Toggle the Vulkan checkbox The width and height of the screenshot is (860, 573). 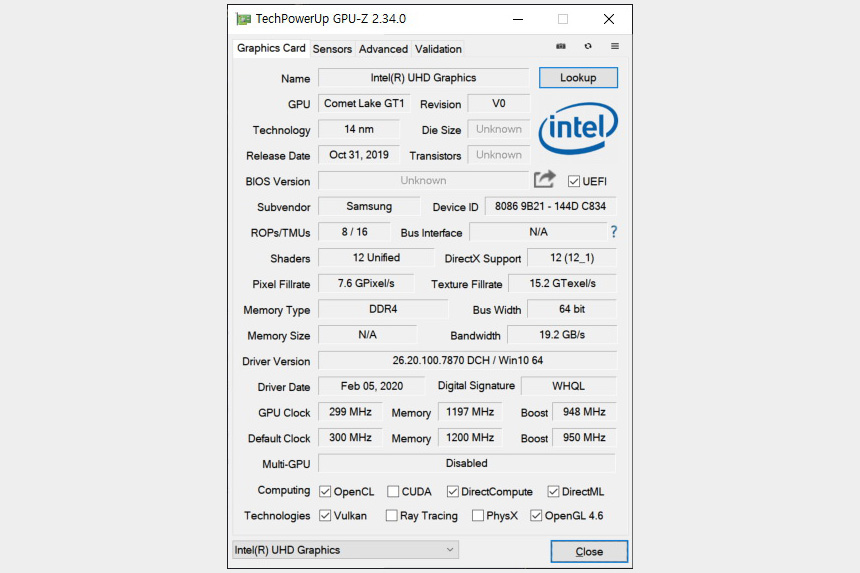coord(325,515)
